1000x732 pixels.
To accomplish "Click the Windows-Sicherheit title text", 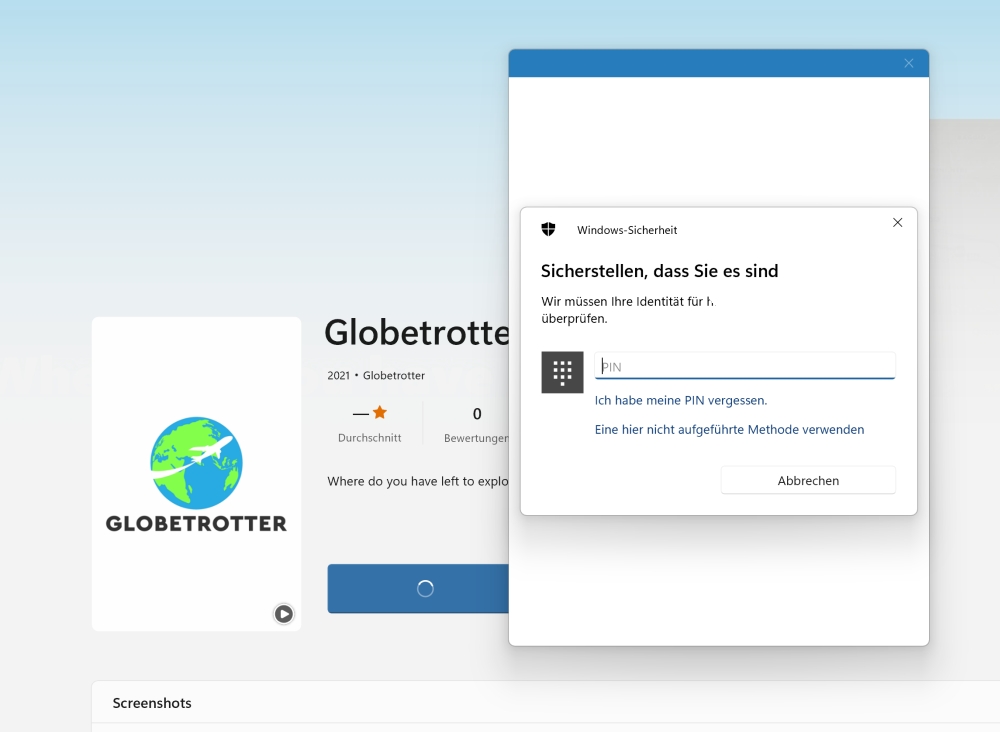I will 627,230.
